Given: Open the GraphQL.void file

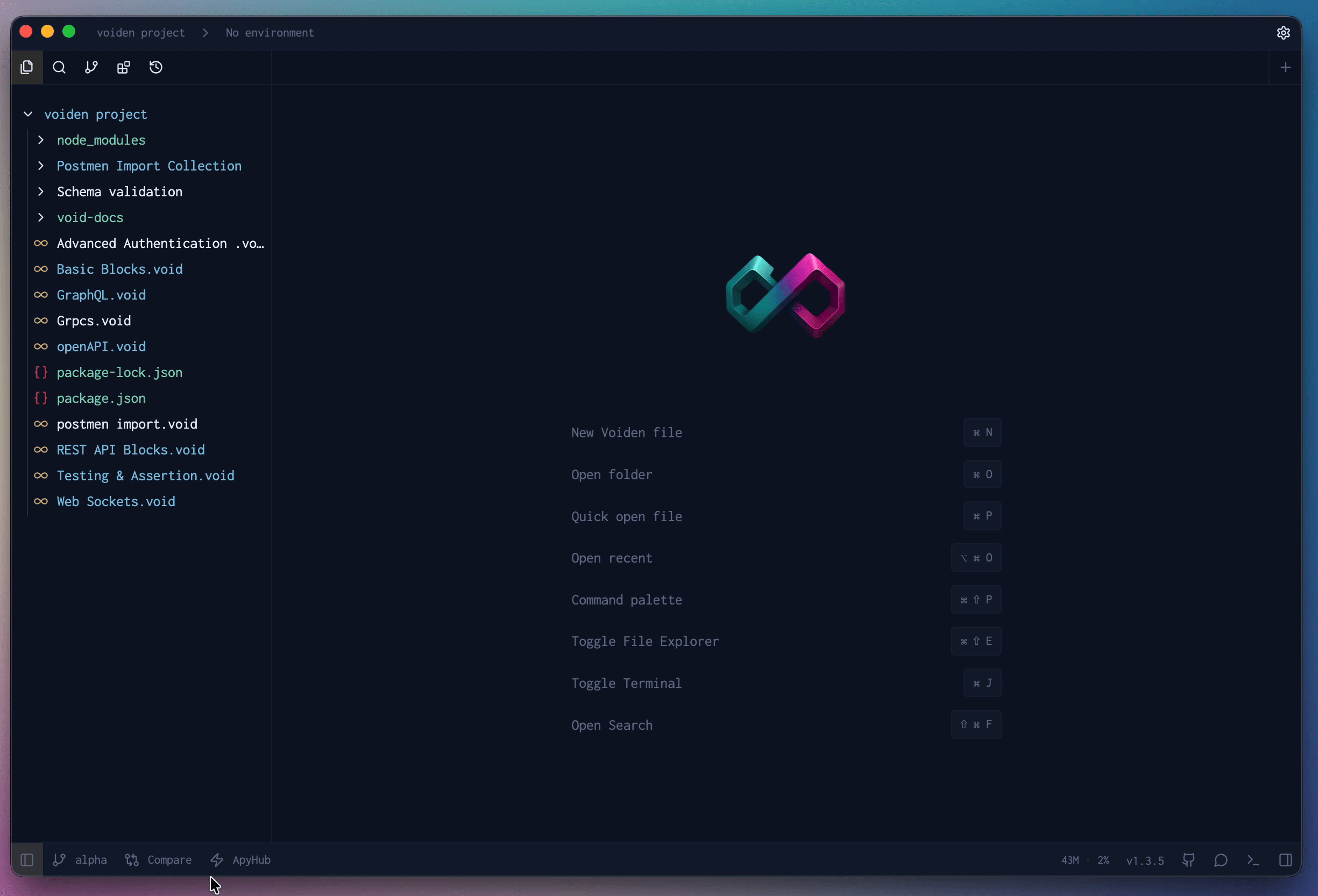Looking at the screenshot, I should [101, 295].
